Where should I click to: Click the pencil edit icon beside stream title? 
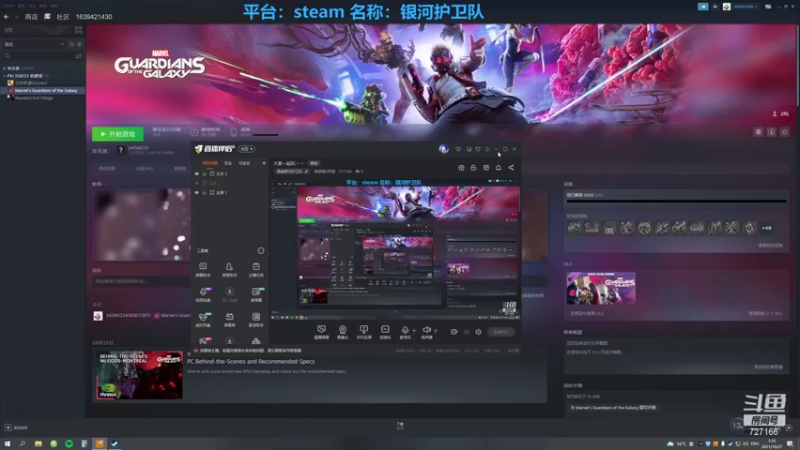pyautogui.click(x=306, y=171)
